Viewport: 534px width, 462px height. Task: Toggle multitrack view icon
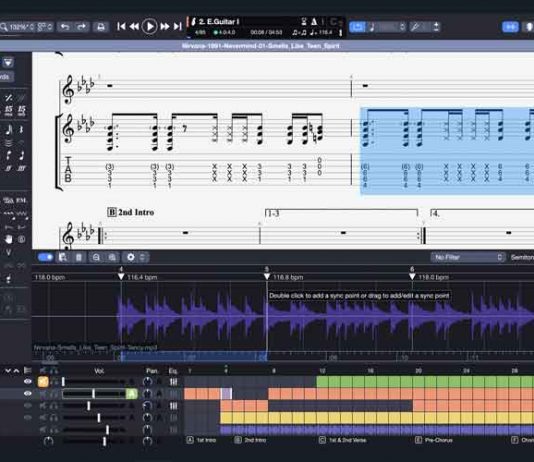coord(27,370)
